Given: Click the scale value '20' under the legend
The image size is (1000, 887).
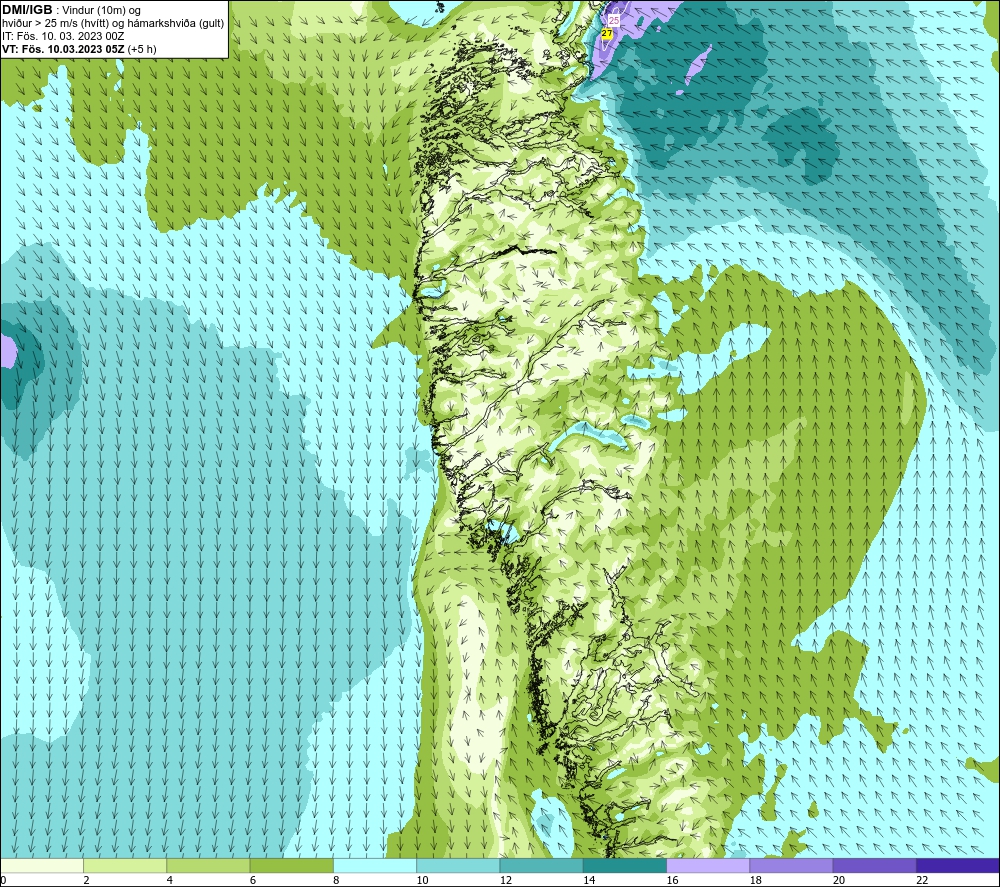Looking at the screenshot, I should point(839,880).
